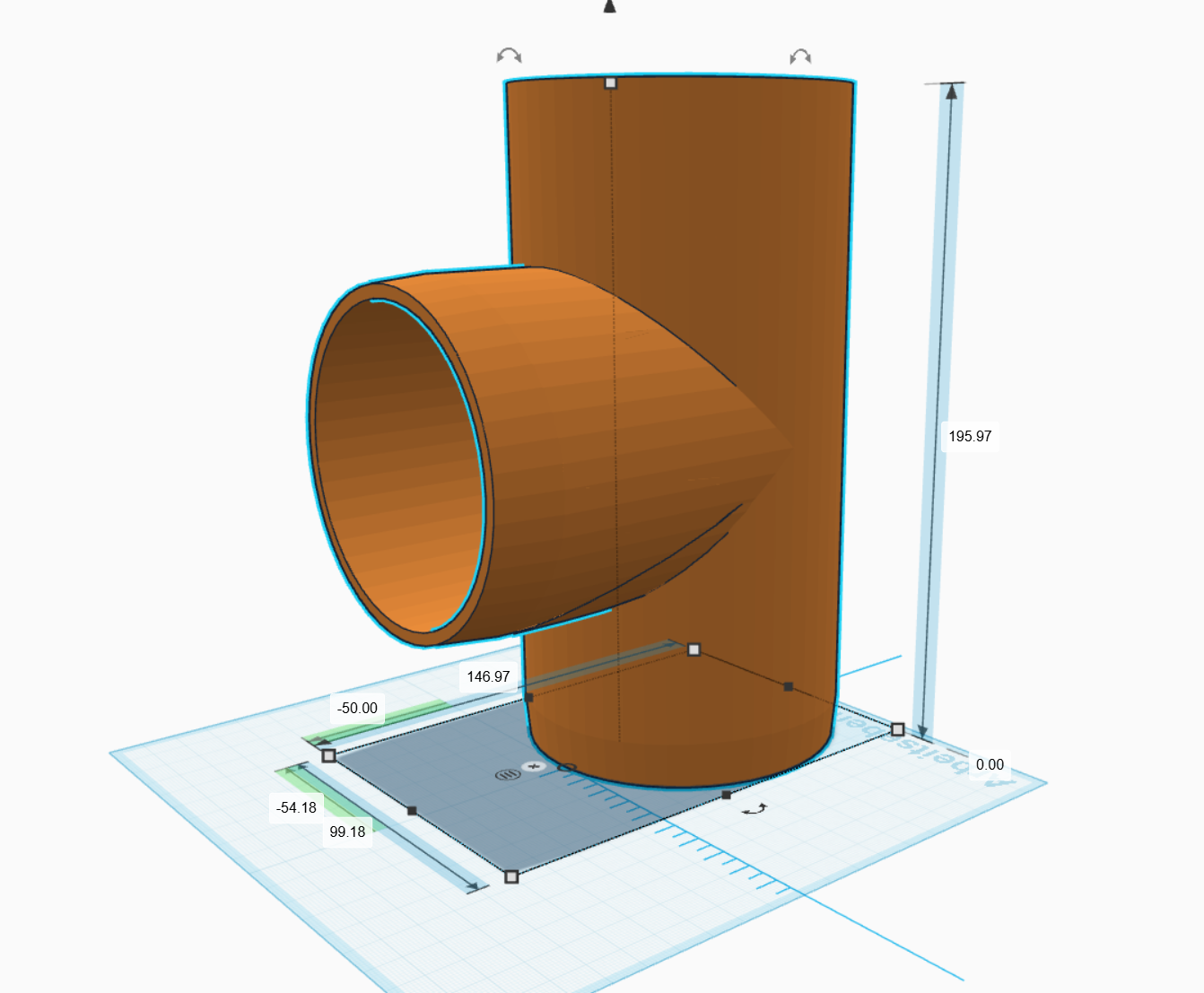The height and width of the screenshot is (993, 1204).
Task: Select the front bottom white corner handle
Action: tap(511, 876)
